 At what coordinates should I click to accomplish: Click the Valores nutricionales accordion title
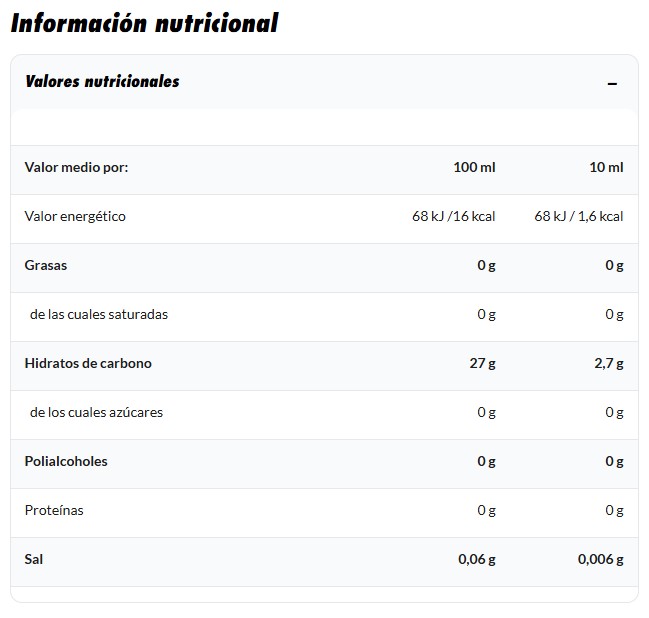(102, 82)
